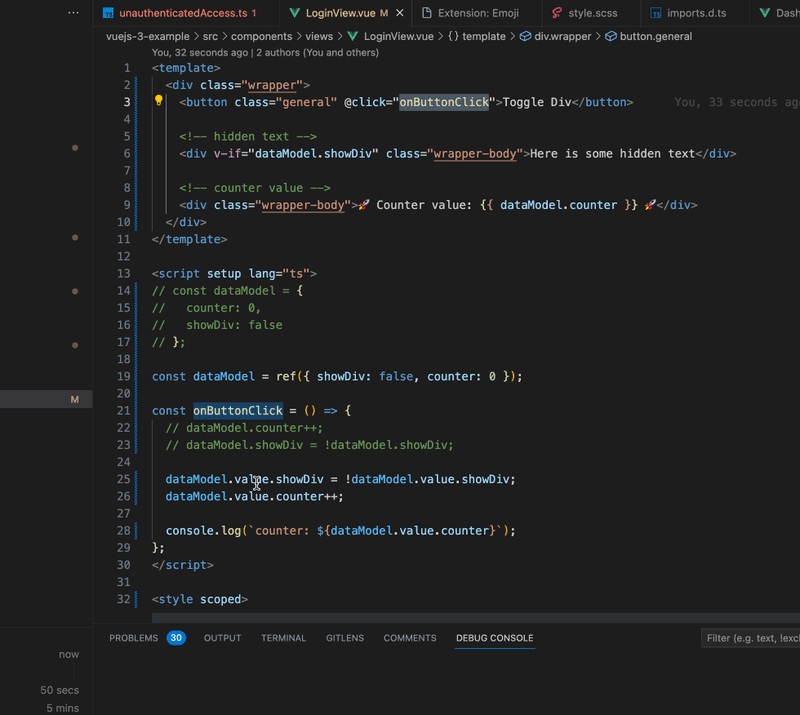
Task: Close the LoginView.vue tab
Action: pos(400,13)
